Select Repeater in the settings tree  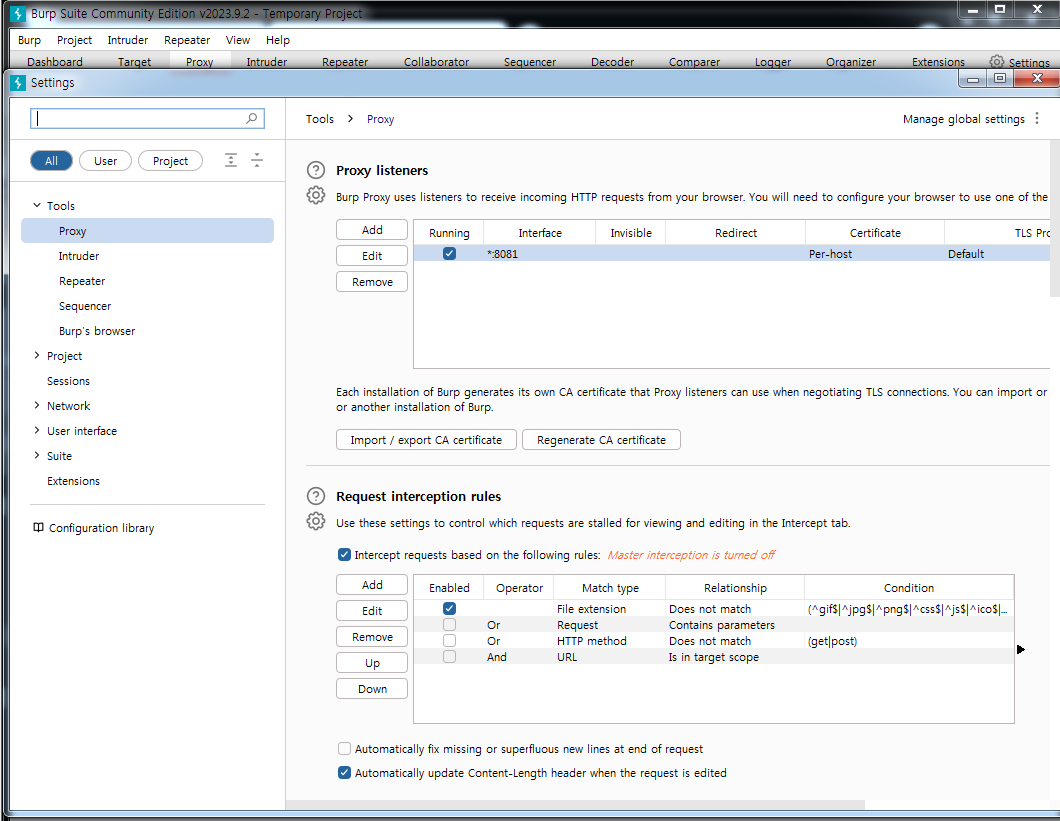(x=82, y=281)
